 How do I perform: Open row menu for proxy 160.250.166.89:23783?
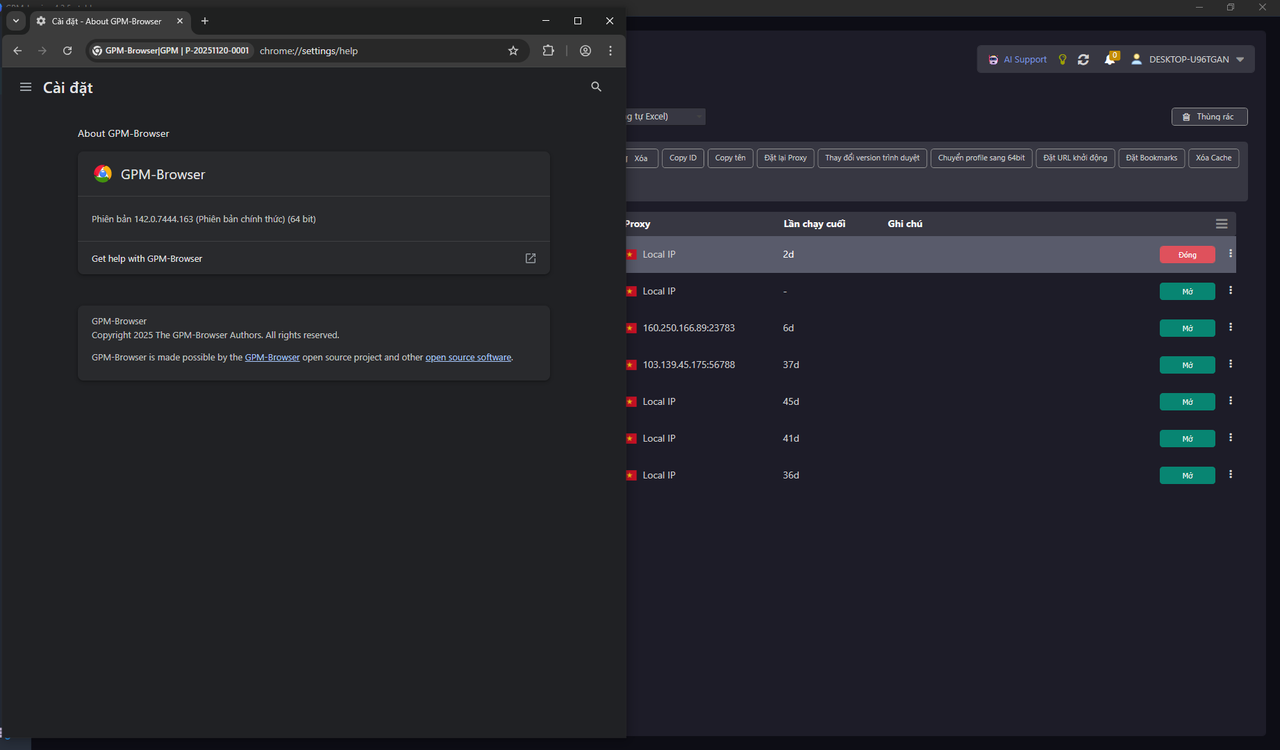[x=1230, y=328]
